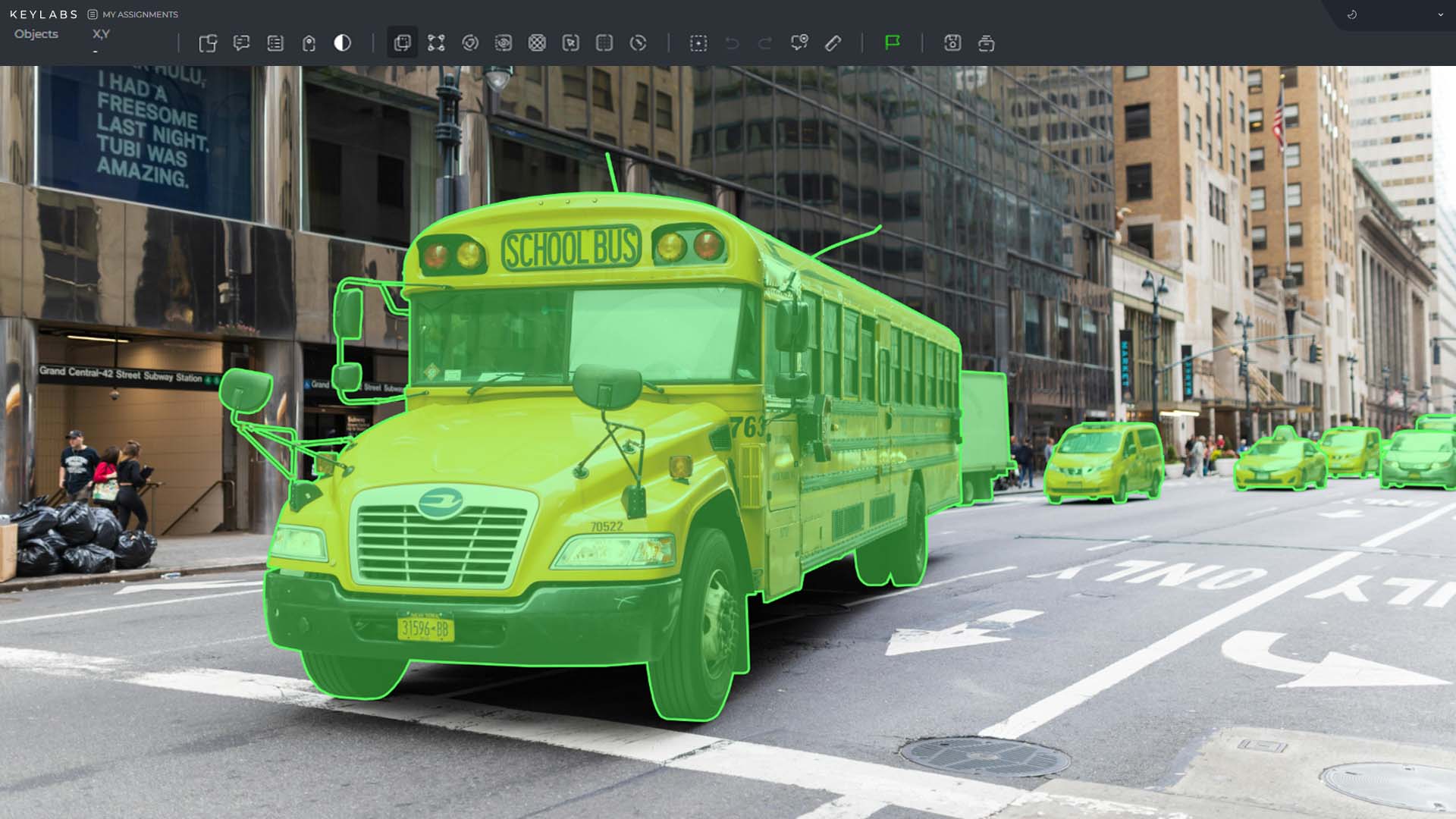
Task: Select the dashed selection marquee tool
Action: 698,43
